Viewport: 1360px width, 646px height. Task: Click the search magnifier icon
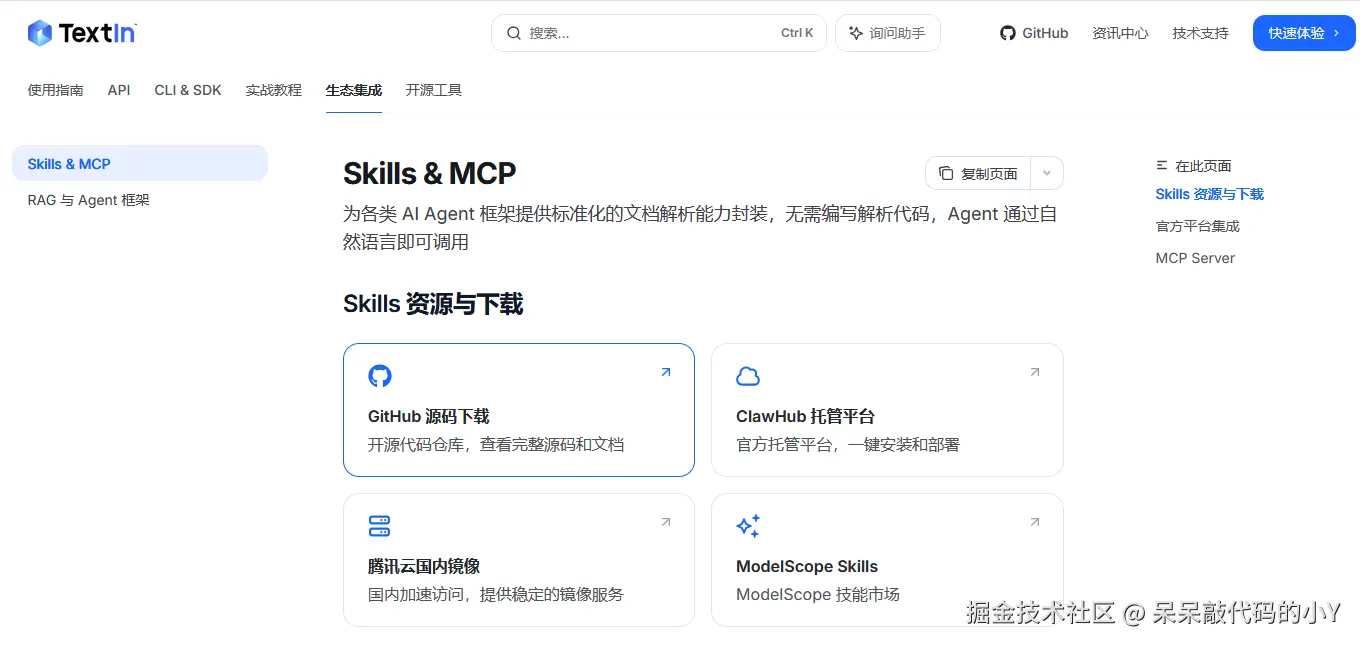click(514, 33)
